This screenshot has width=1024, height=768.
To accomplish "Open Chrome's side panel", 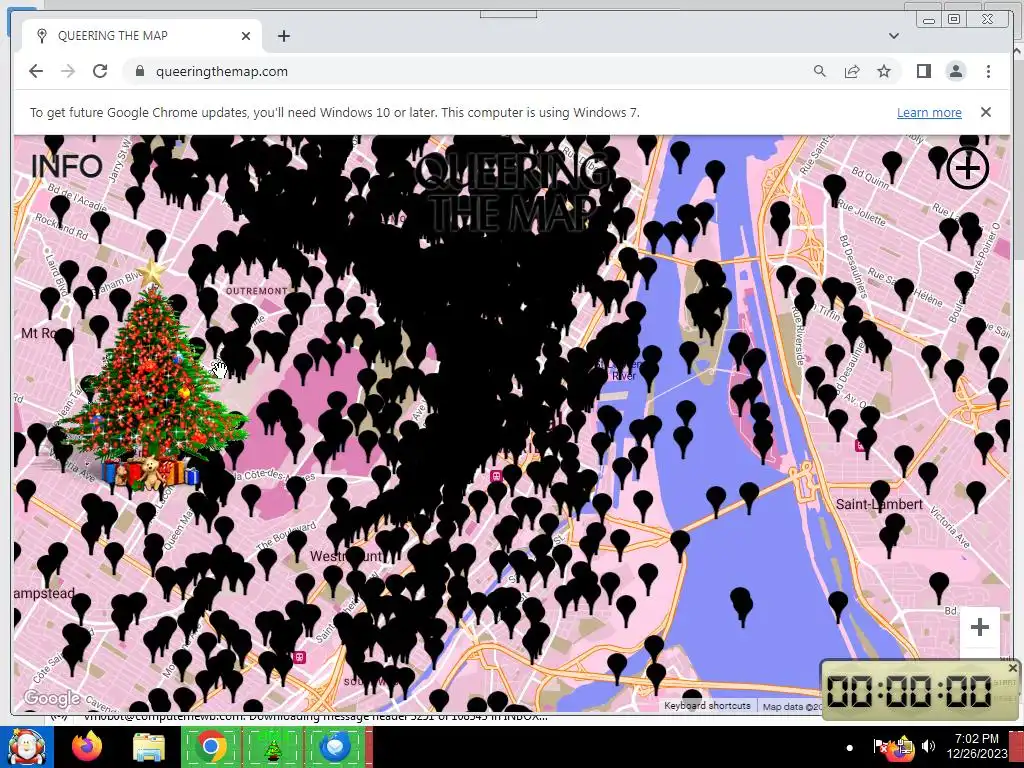I will click(x=923, y=71).
